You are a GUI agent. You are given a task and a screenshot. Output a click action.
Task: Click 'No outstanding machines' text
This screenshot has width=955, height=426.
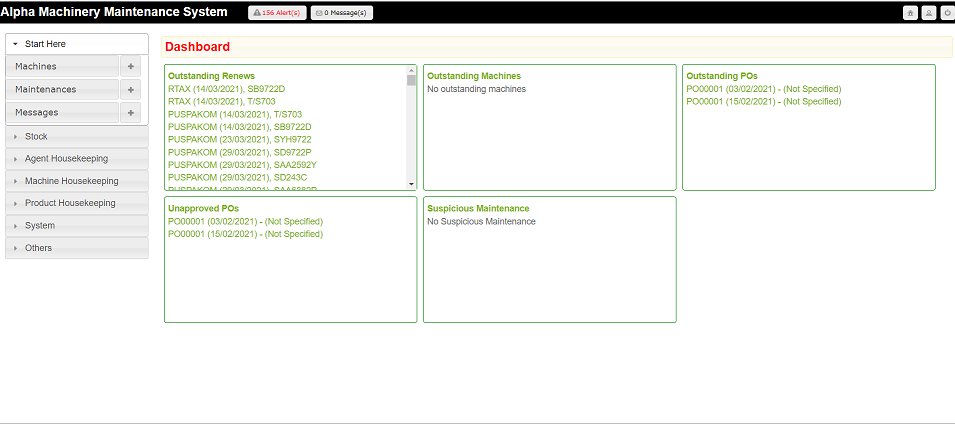(476, 89)
